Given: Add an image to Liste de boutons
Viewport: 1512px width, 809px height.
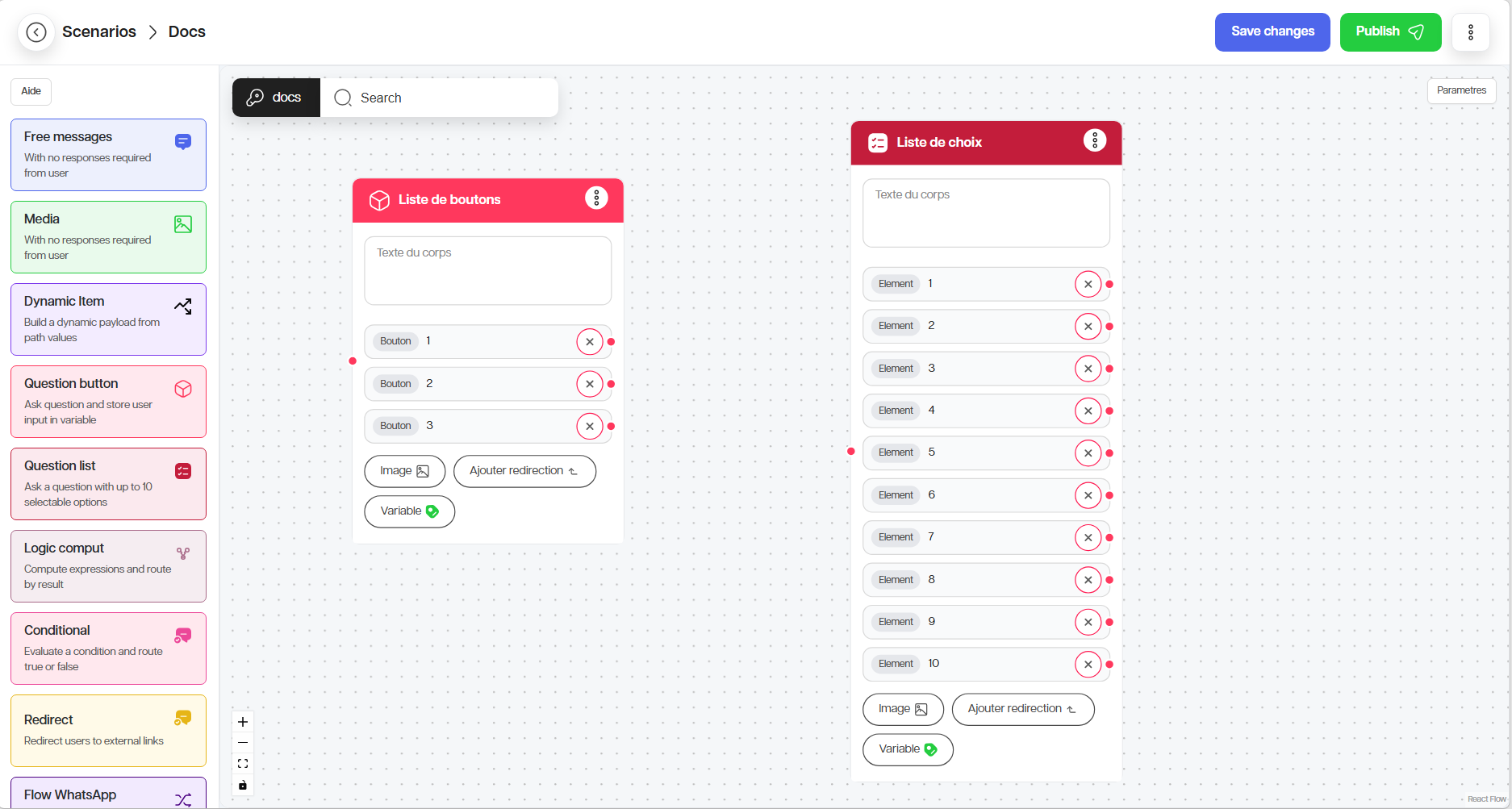Looking at the screenshot, I should click(x=404, y=471).
